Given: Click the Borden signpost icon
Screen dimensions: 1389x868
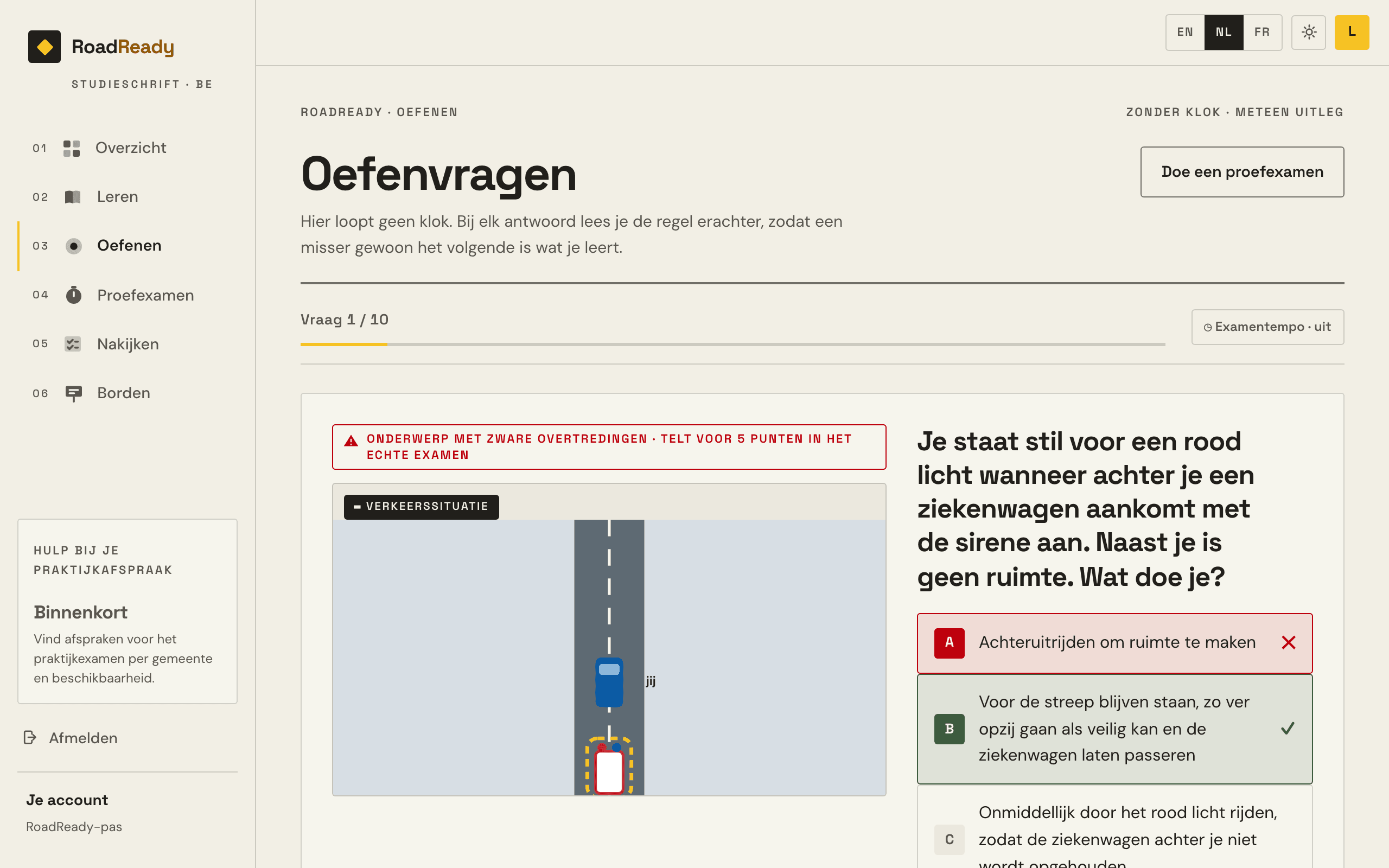Looking at the screenshot, I should 73,393.
